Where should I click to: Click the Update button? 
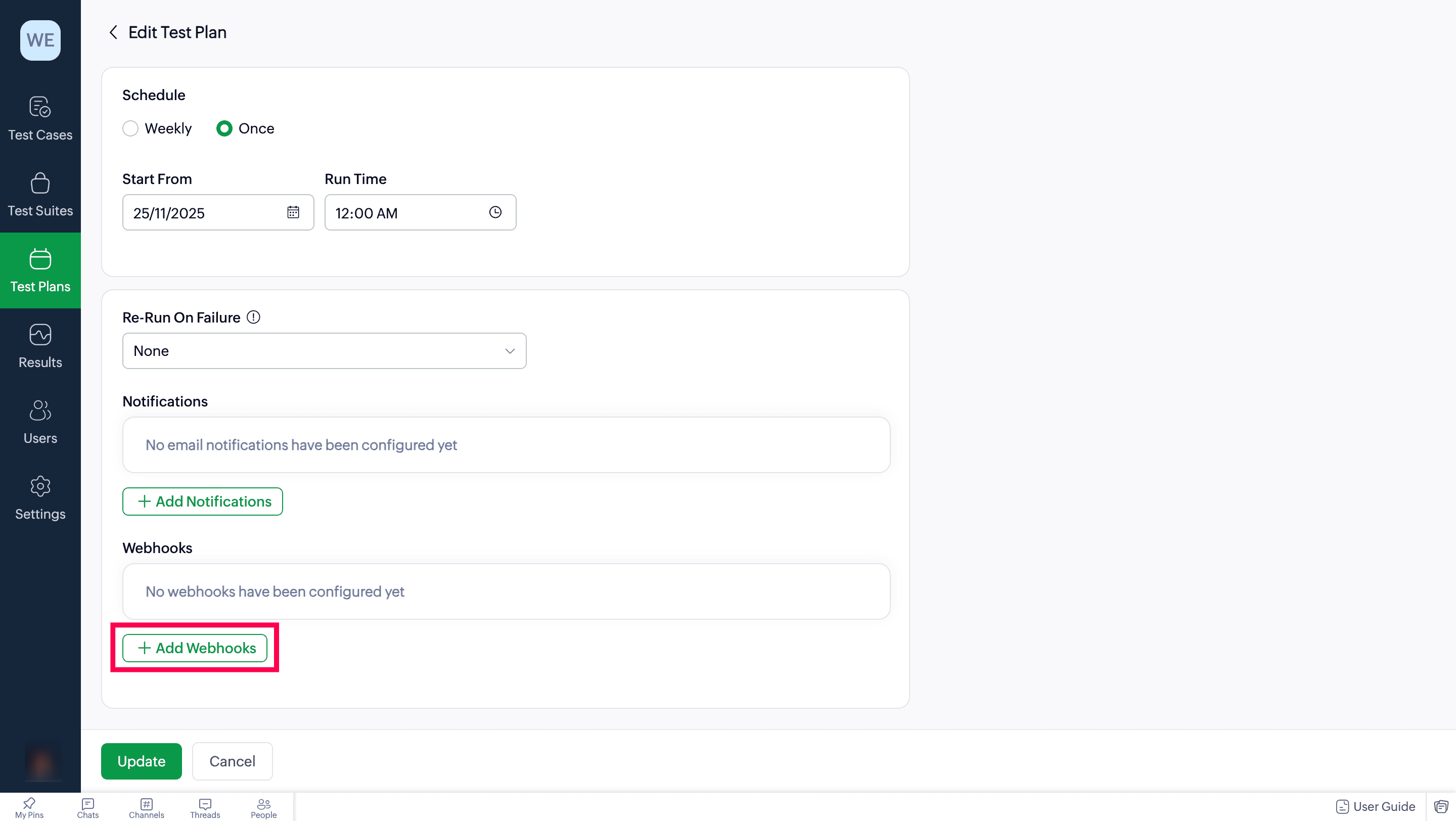tap(142, 761)
